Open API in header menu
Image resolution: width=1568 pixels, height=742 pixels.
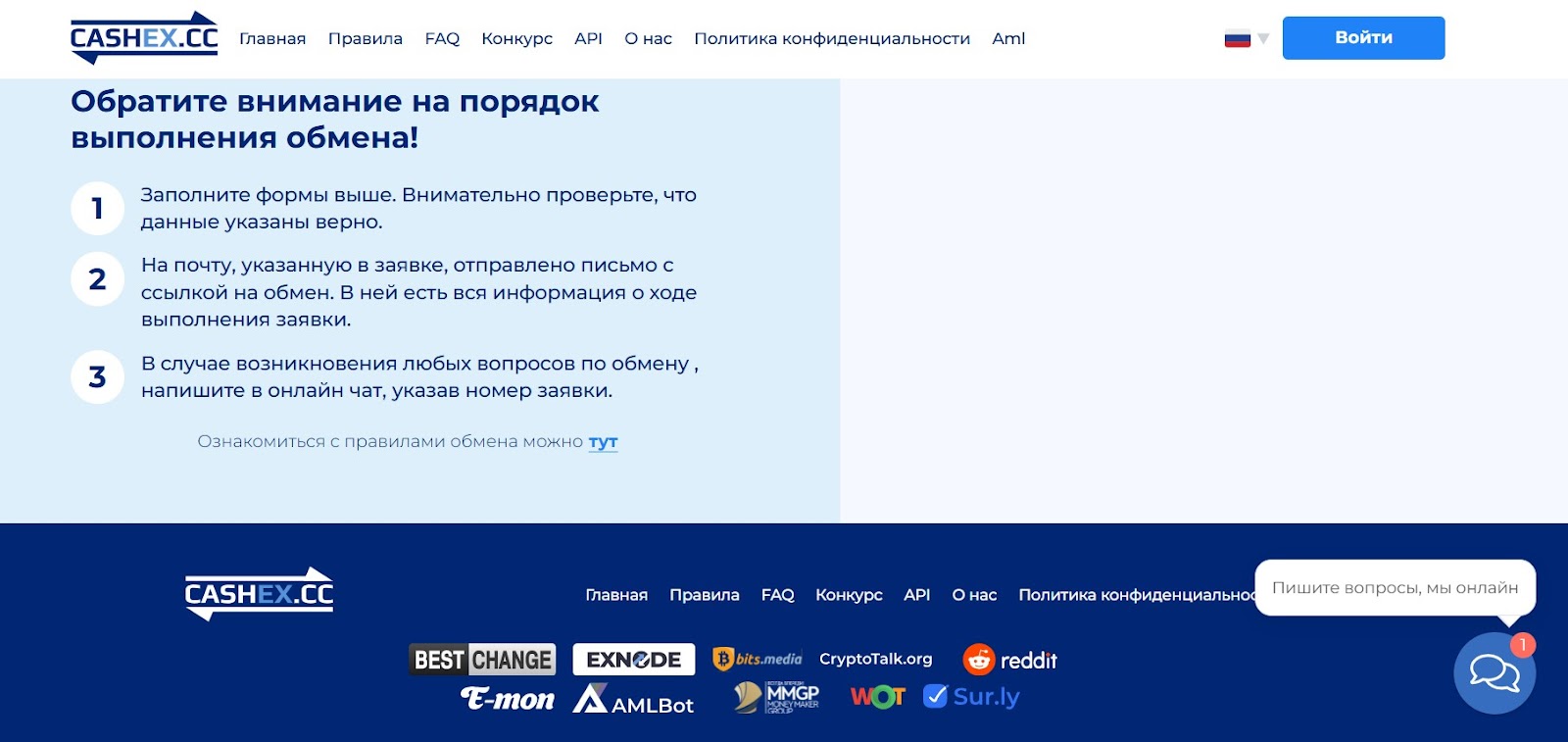(x=588, y=38)
